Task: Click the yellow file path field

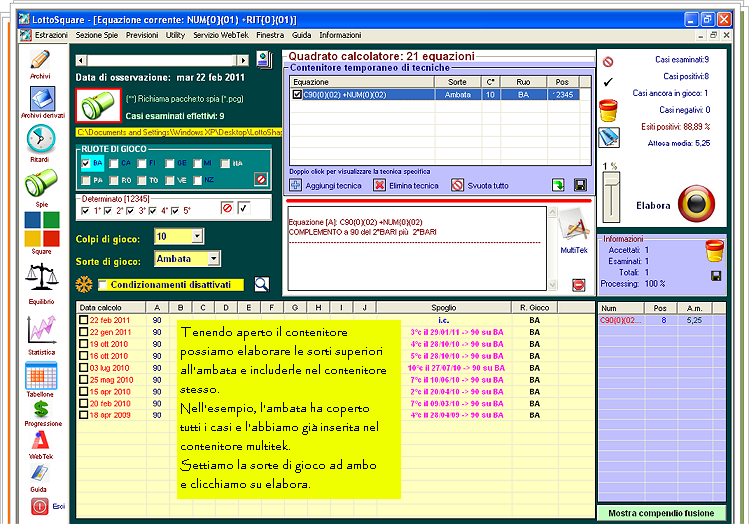Action: (178, 132)
